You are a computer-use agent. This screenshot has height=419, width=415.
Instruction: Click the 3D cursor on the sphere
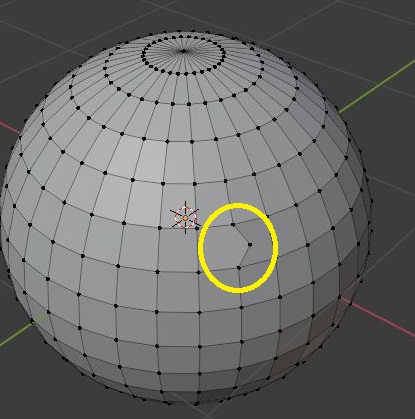point(185,218)
